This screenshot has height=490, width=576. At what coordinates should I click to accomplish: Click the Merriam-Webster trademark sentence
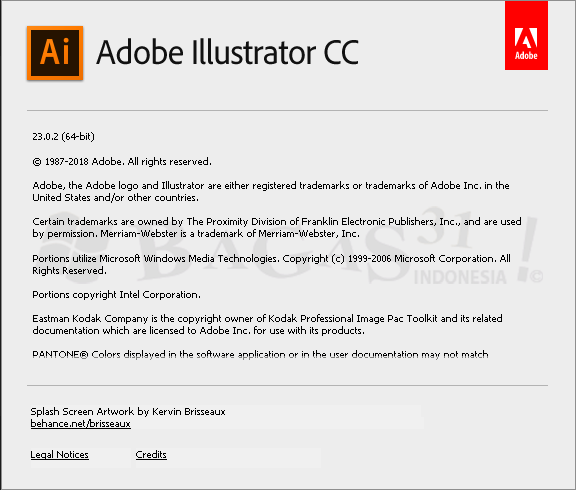230,234
